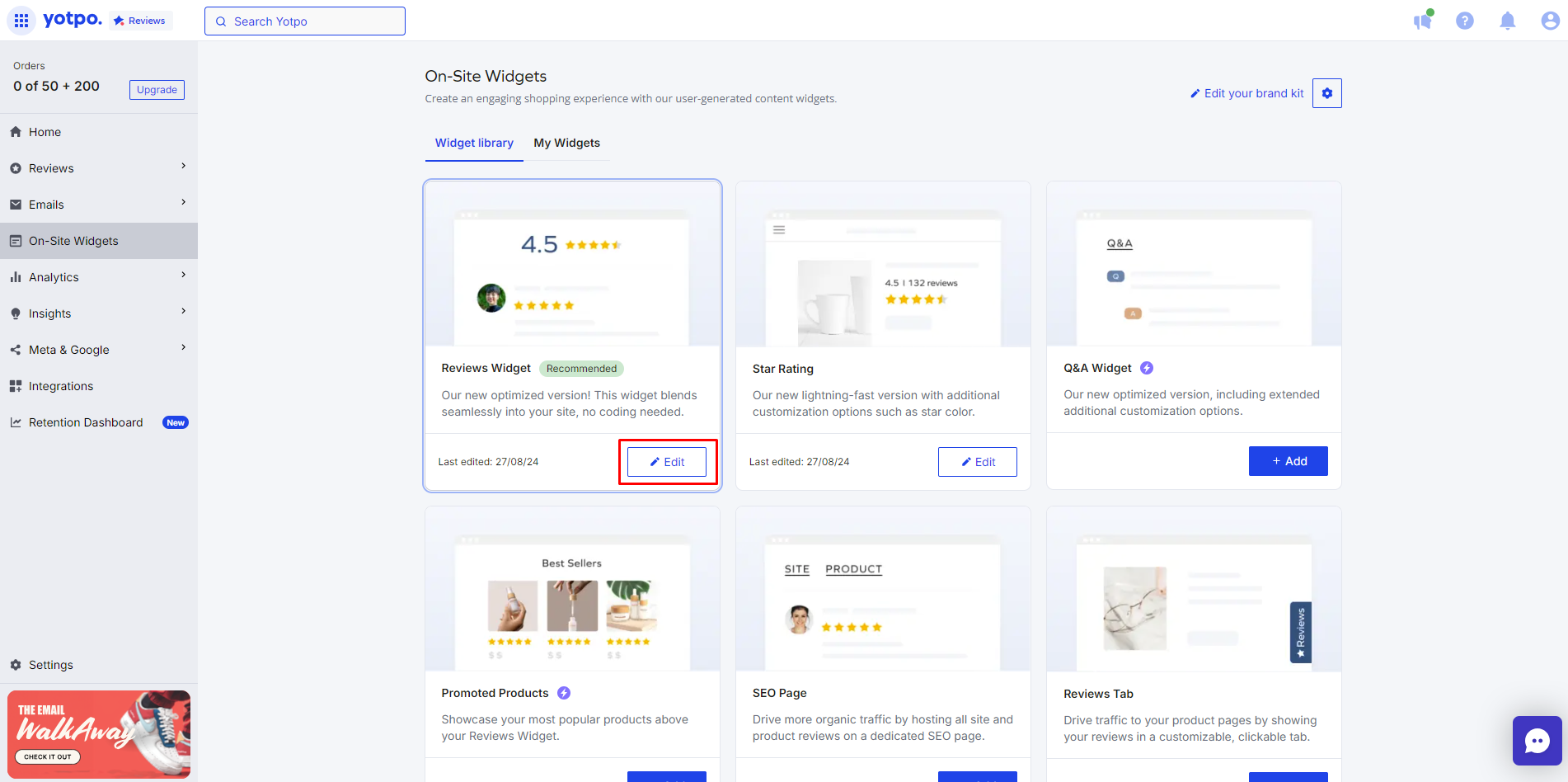Open the help question mark icon
Viewport: 1568px width, 782px height.
pos(1465,21)
